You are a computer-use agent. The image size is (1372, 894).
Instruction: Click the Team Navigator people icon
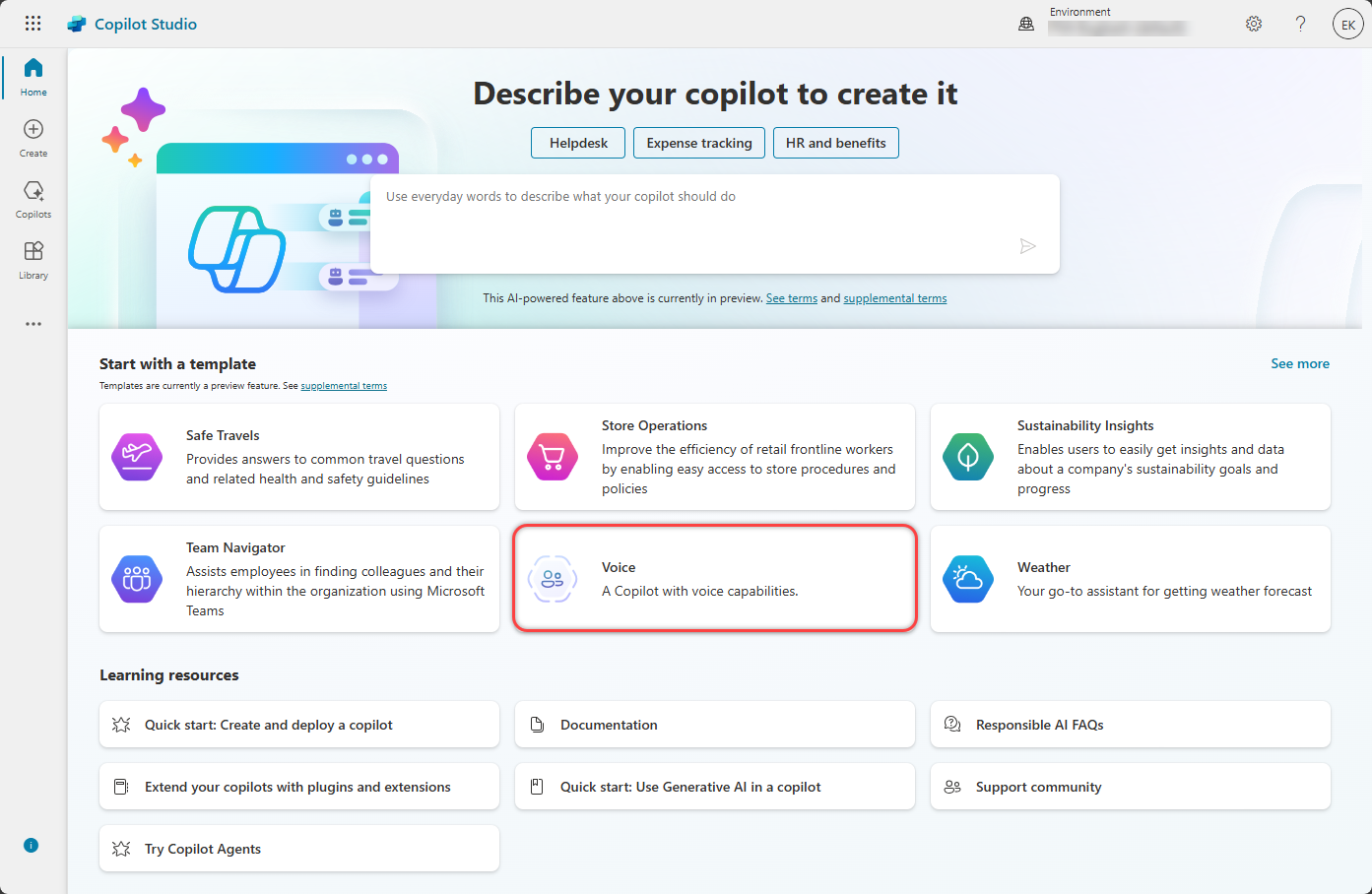(x=137, y=579)
